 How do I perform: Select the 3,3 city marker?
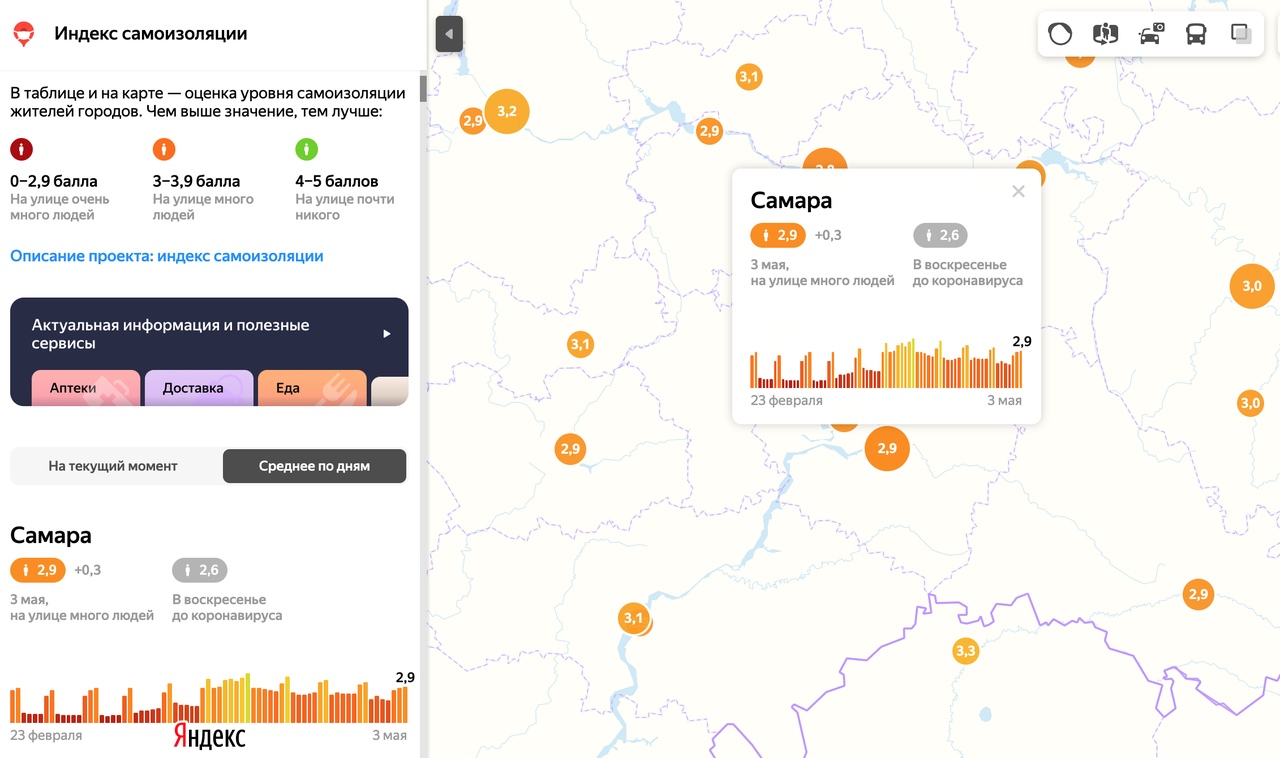(965, 651)
